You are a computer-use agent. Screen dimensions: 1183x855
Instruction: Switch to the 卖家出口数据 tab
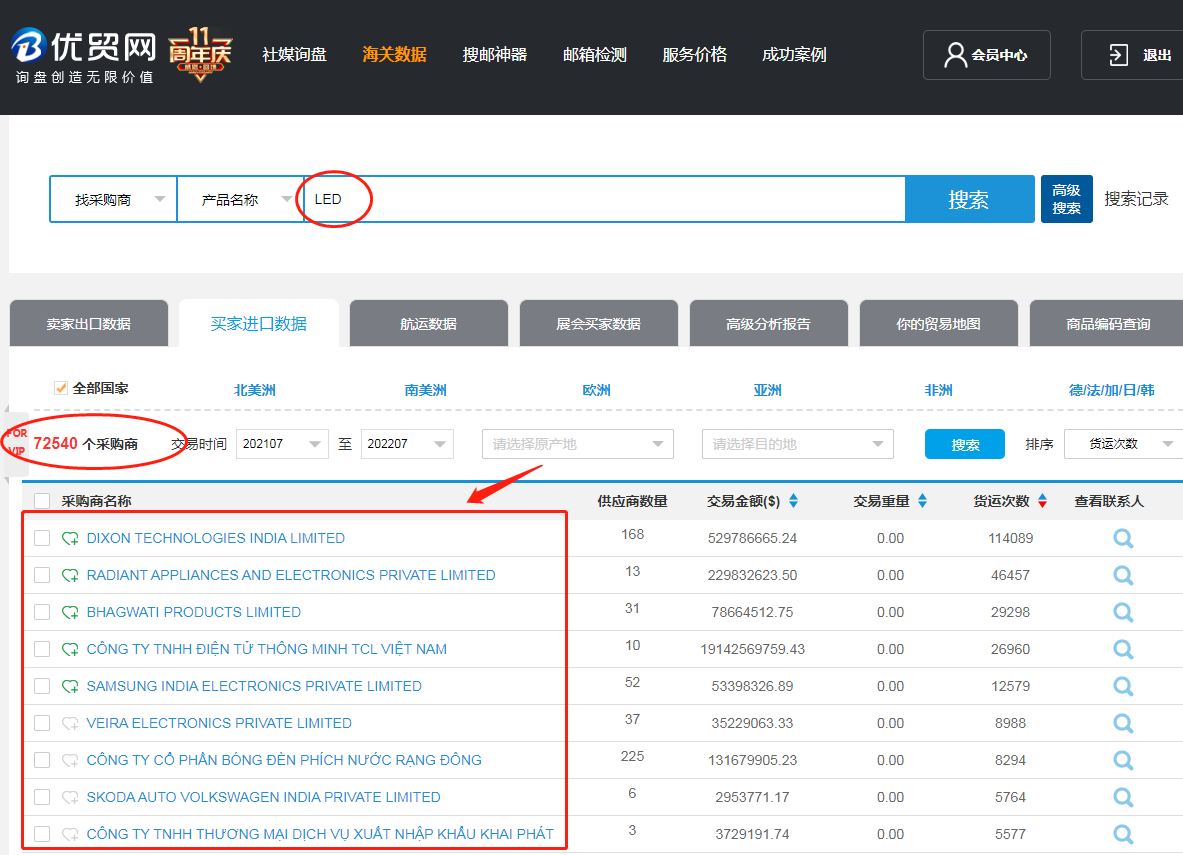click(x=89, y=324)
